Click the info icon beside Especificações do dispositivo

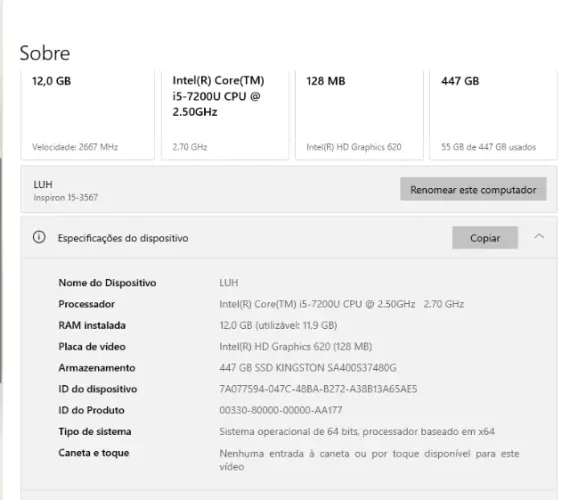[x=39, y=237]
